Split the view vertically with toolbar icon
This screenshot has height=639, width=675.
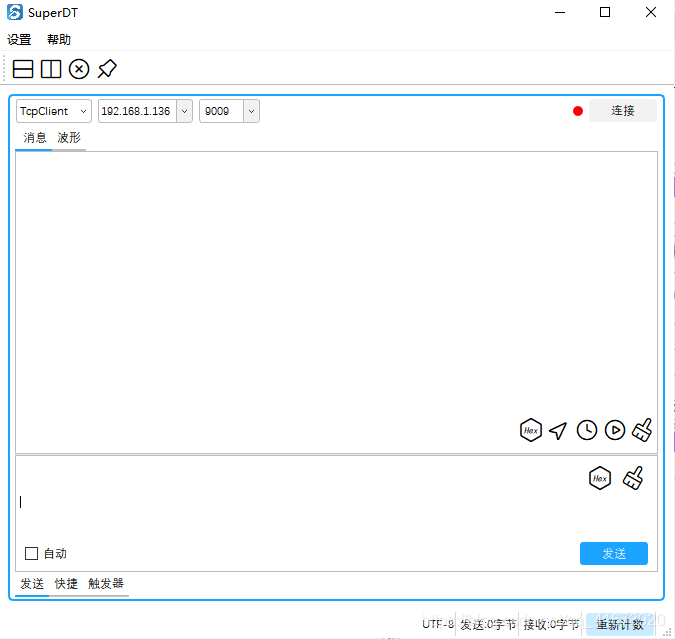pyautogui.click(x=51, y=69)
